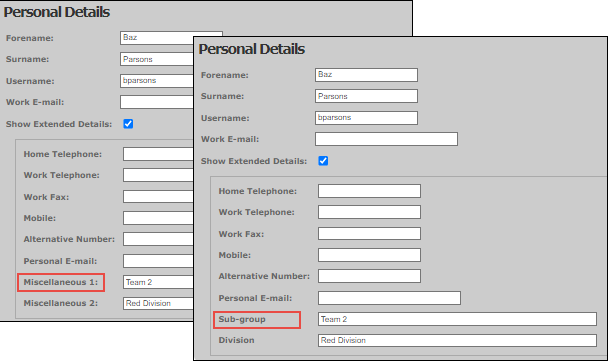The height and width of the screenshot is (361, 608).
Task: Click the Work Telephone field in the back window
Action: 158,175
